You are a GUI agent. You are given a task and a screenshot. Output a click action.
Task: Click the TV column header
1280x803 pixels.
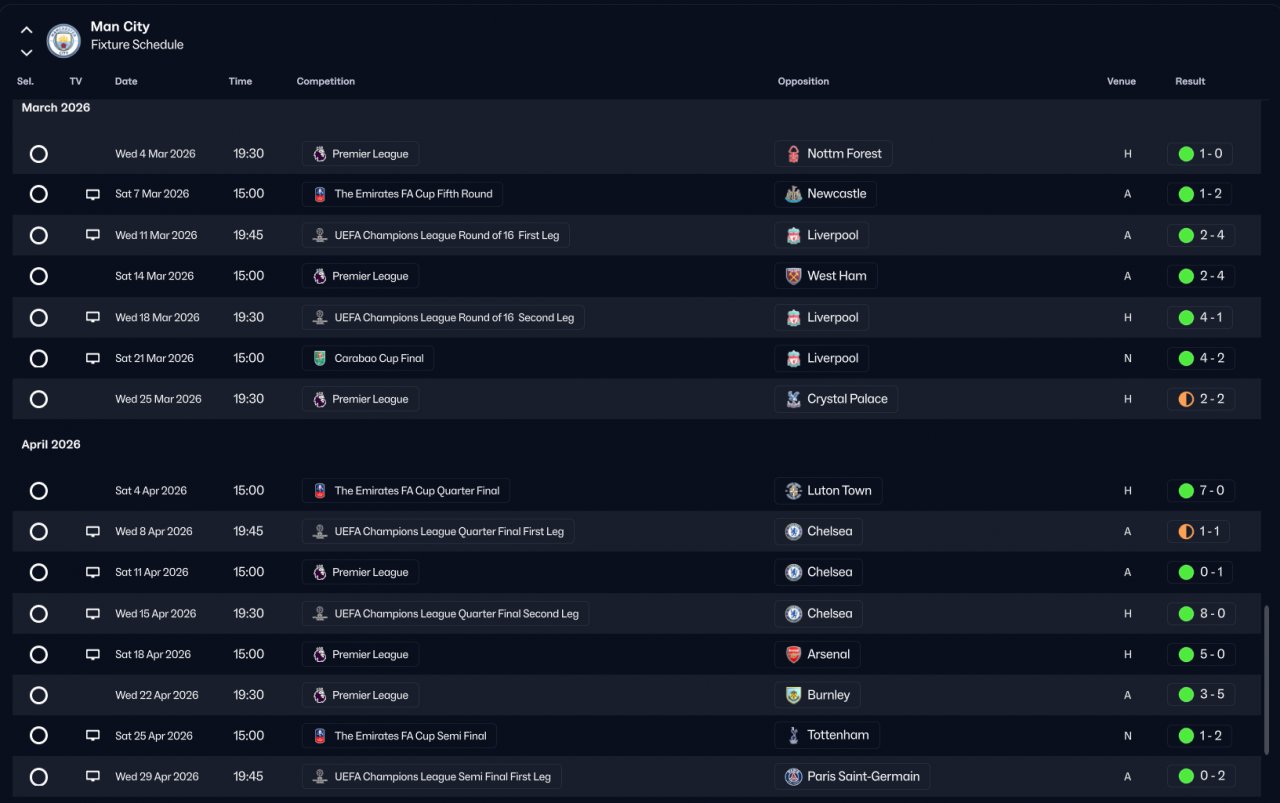(x=76, y=81)
